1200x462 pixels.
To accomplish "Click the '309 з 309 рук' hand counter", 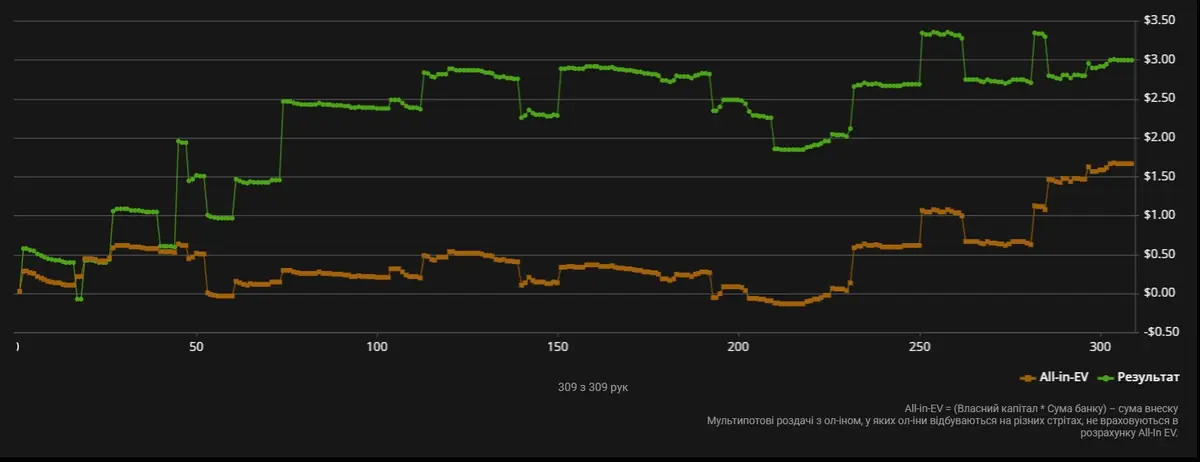I will (593, 387).
